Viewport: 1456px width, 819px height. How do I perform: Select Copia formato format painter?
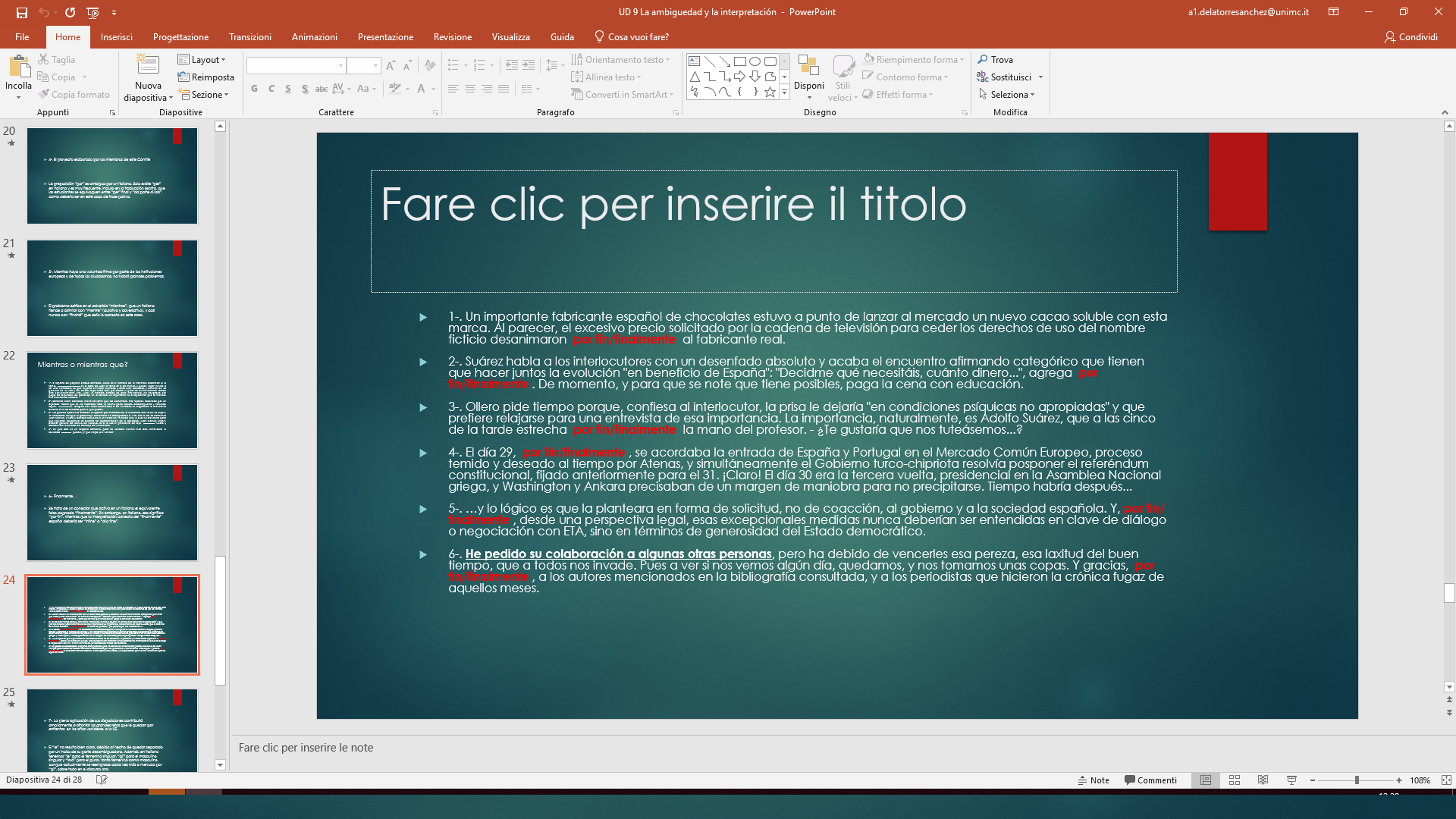click(74, 95)
